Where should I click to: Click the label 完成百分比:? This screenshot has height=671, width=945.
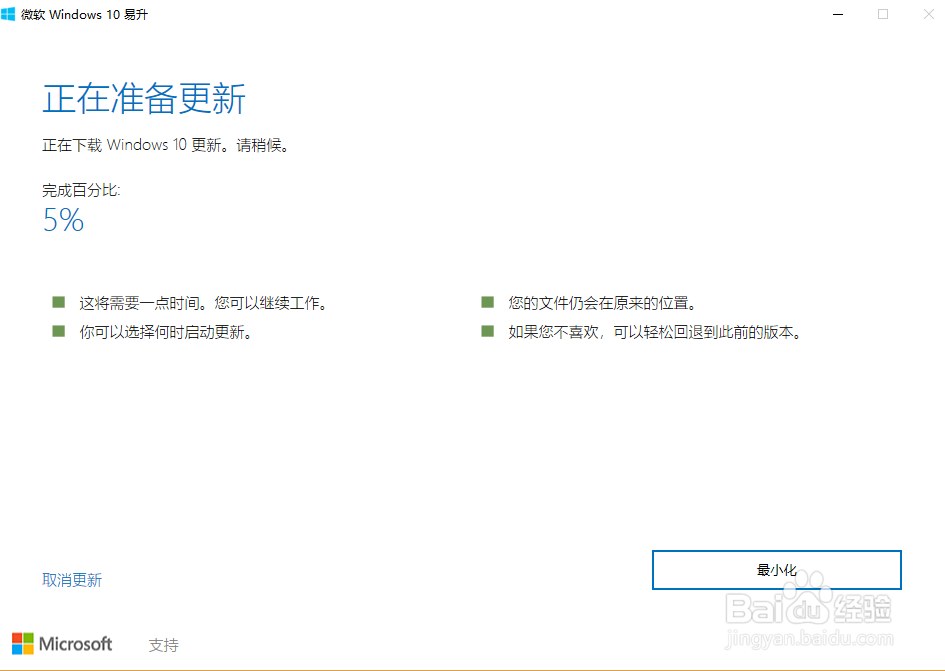(x=81, y=191)
